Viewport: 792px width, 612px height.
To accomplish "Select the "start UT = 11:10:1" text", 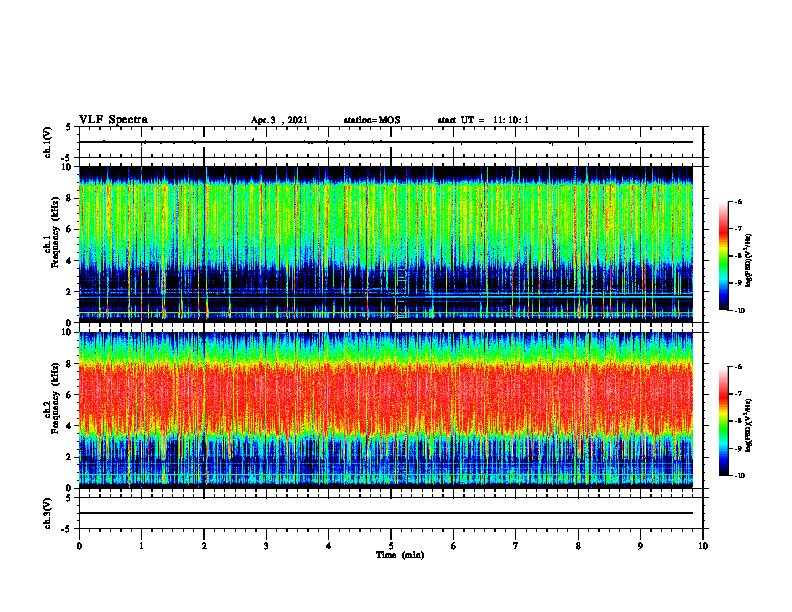I will point(483,120).
